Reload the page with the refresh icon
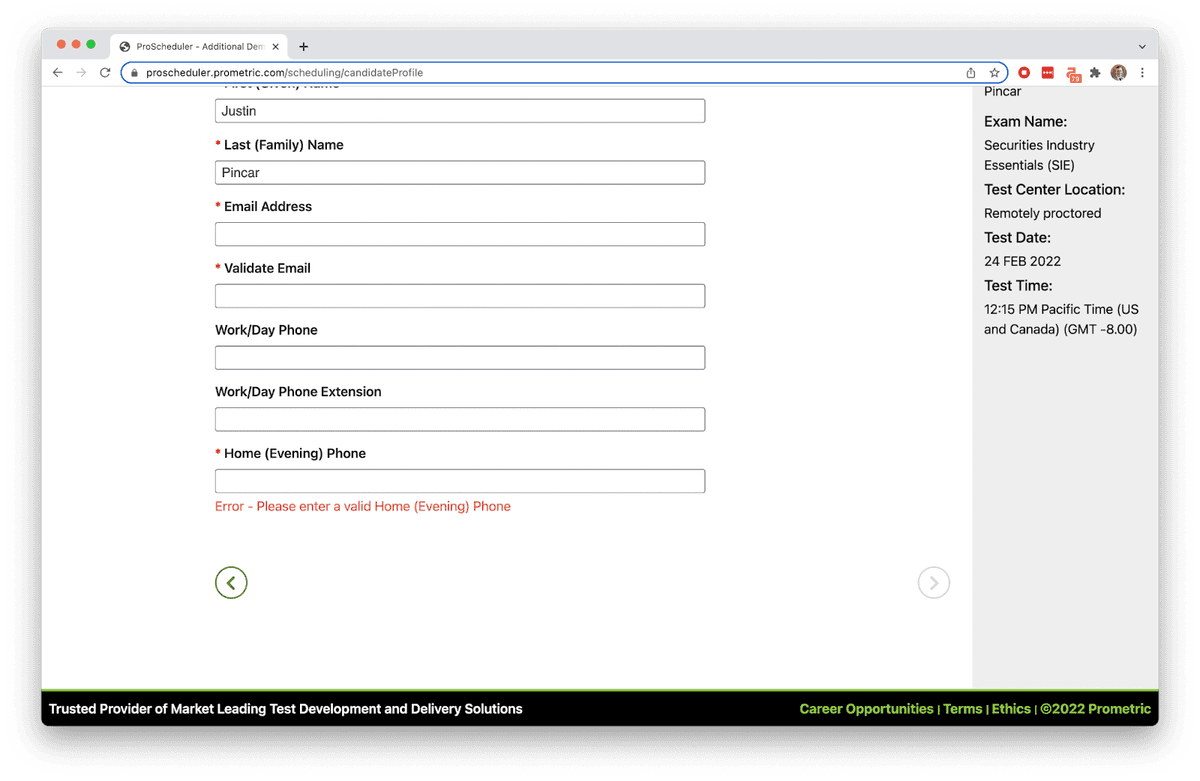 coord(105,73)
